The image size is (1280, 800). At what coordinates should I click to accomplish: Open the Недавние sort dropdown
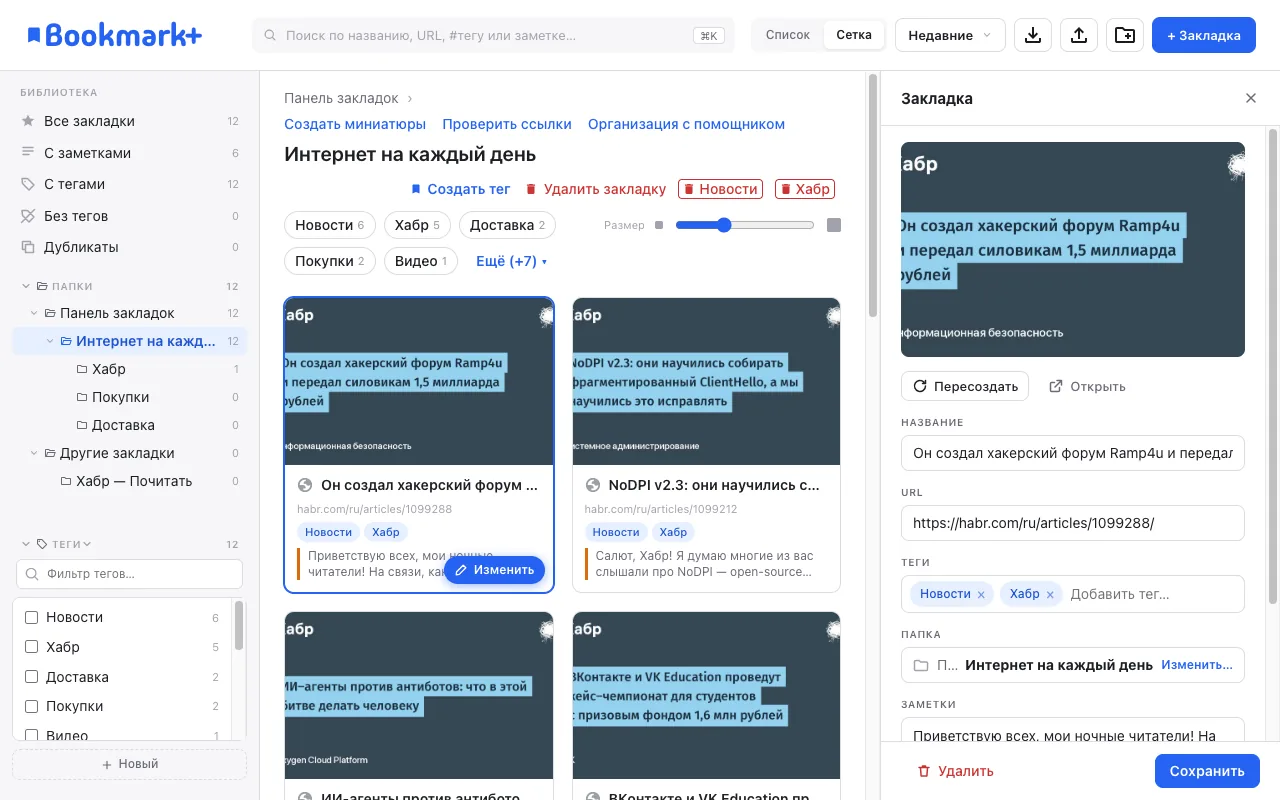(950, 35)
